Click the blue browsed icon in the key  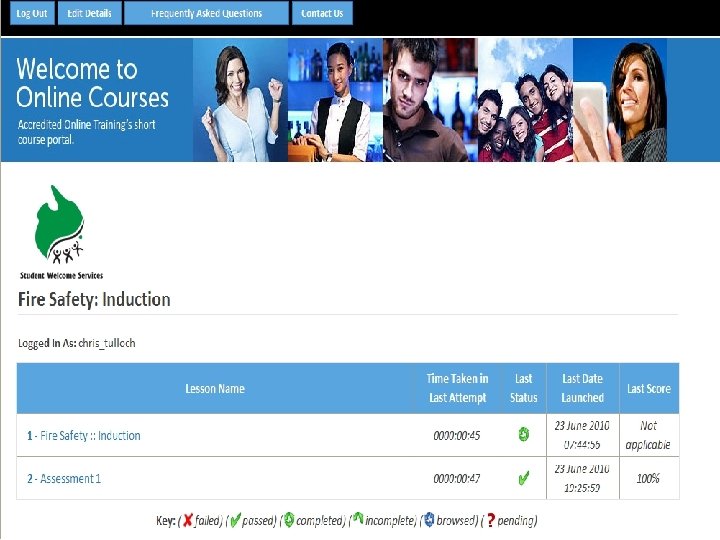[x=429, y=520]
